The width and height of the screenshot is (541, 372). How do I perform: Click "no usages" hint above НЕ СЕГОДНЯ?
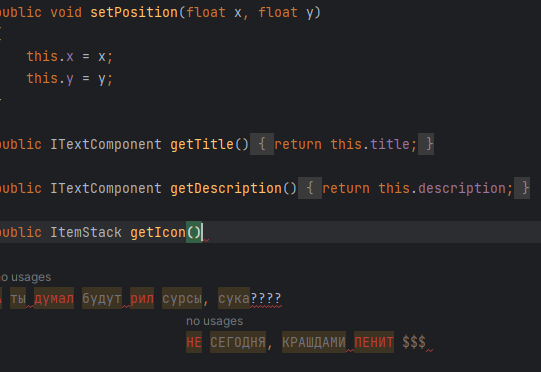pos(215,321)
